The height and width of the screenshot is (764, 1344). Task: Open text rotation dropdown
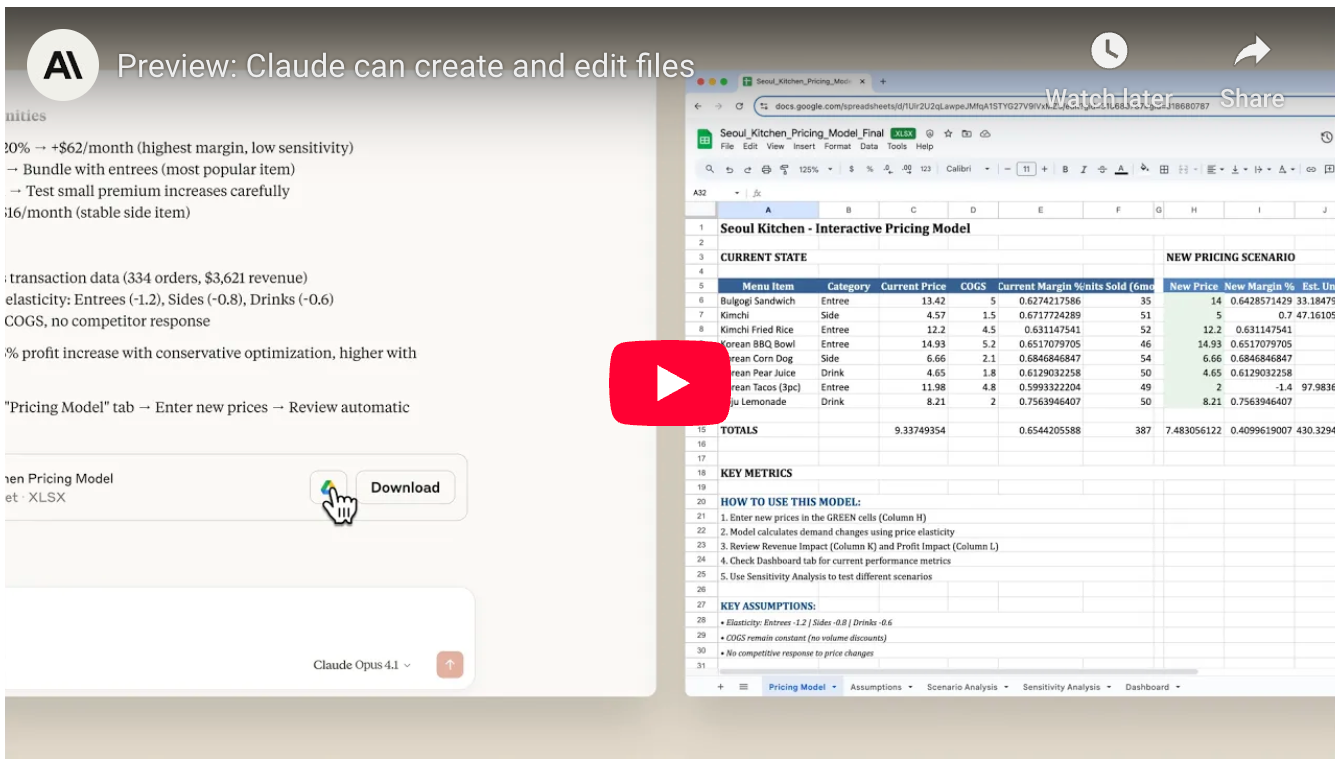point(1286,169)
